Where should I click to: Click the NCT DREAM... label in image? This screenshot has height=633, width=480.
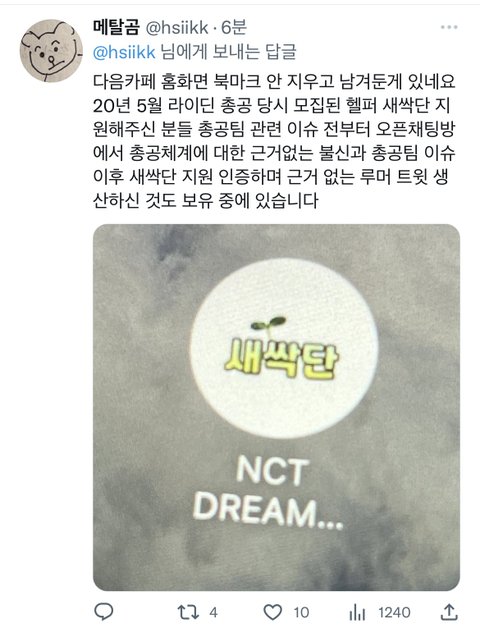[x=268, y=493]
